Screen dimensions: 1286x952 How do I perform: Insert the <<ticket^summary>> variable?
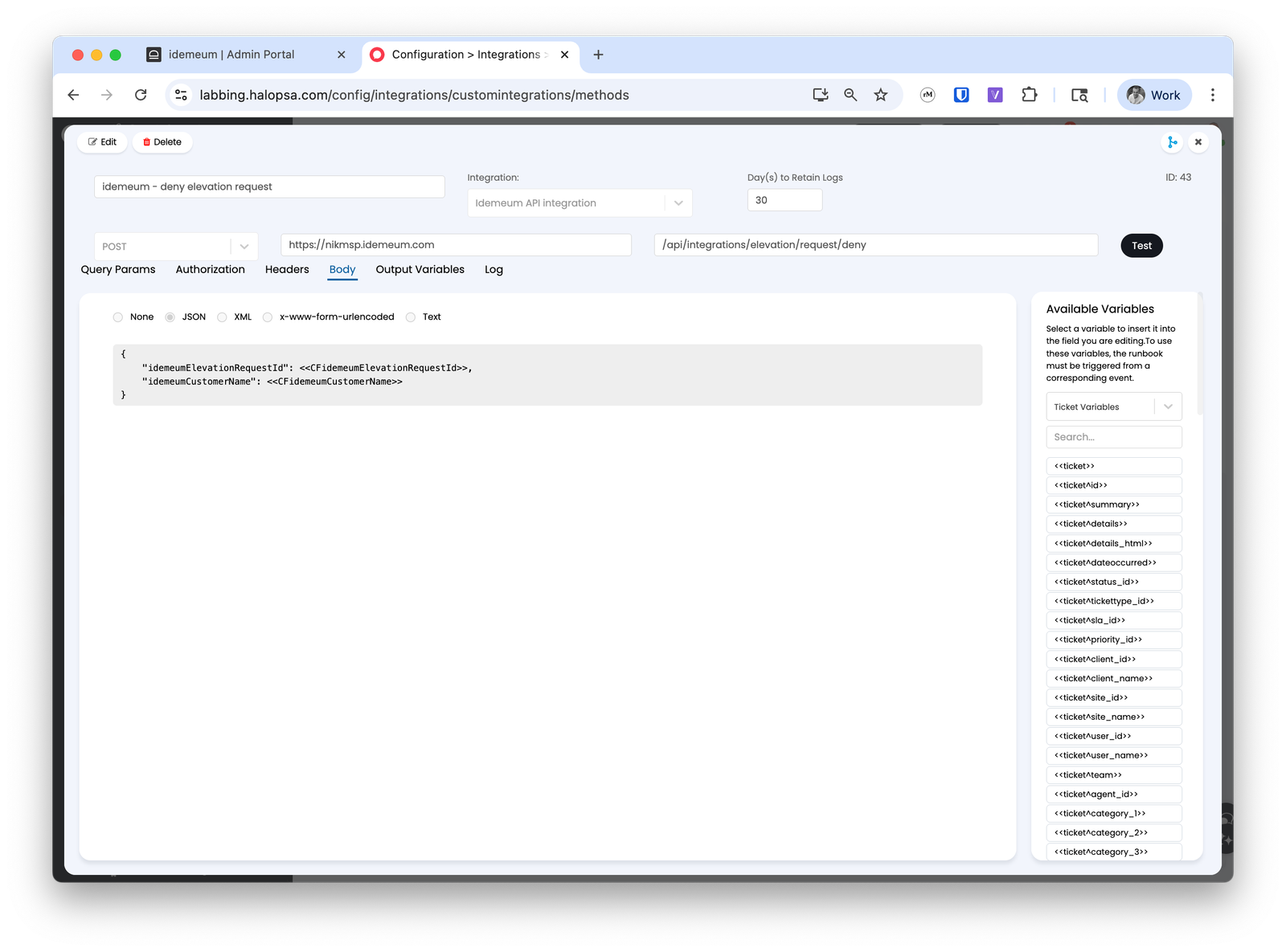(1114, 505)
